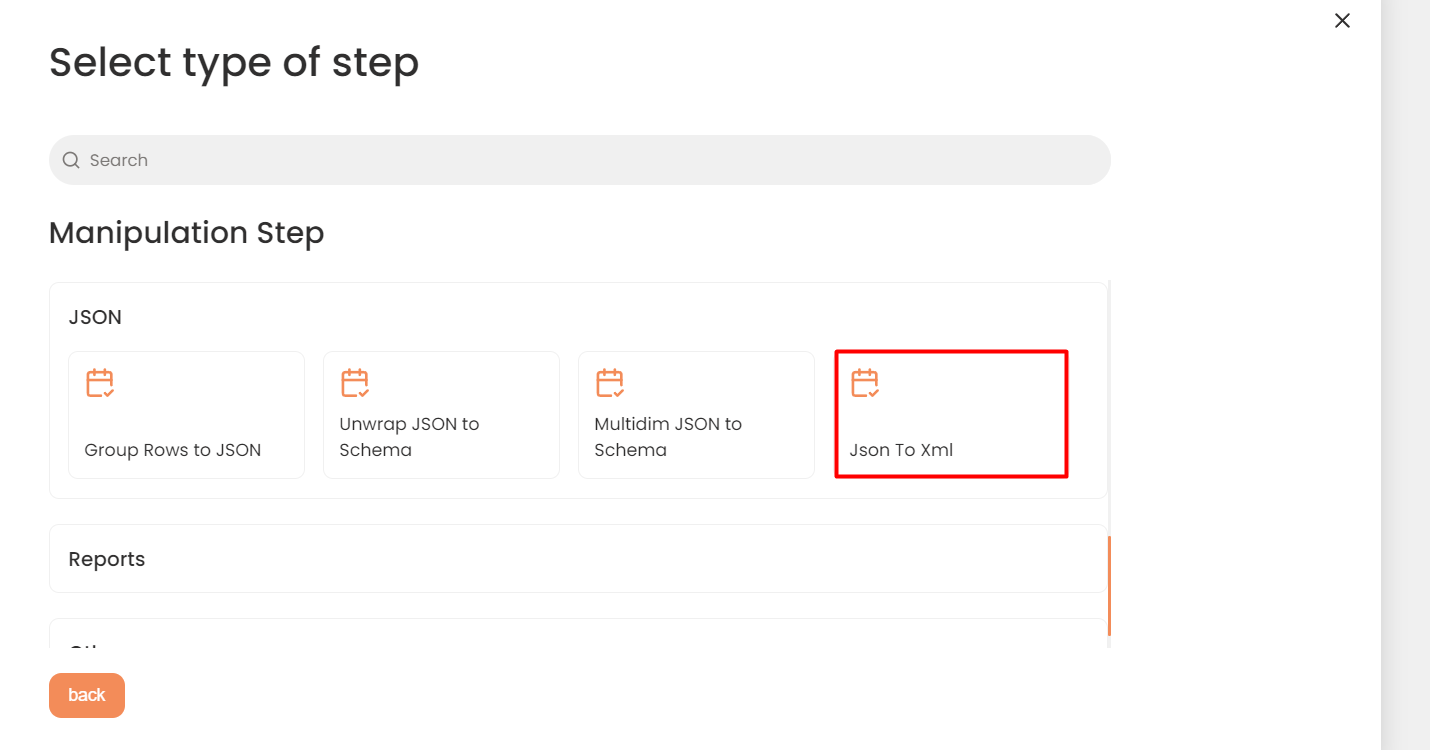The image size is (1430, 750).
Task: Click the Select type of step title
Action: (234, 63)
